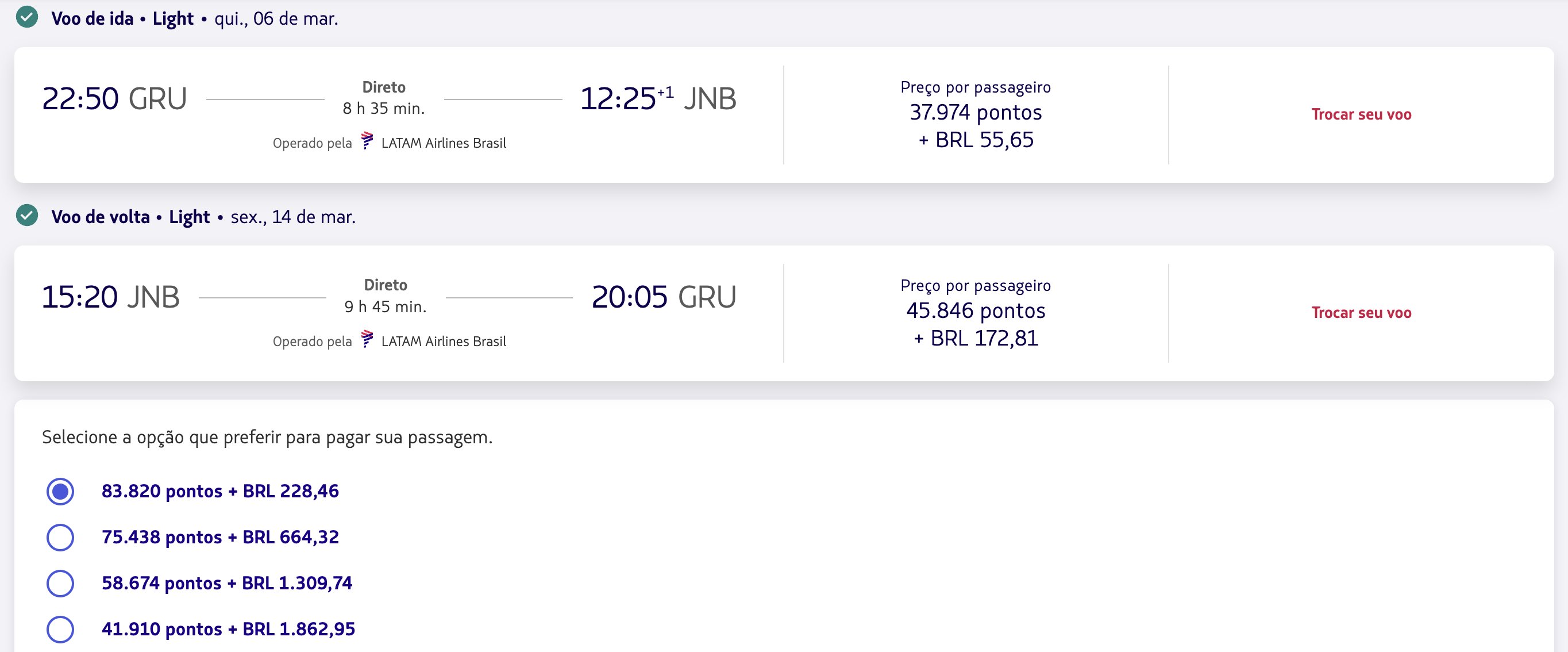Click the green checkmark beside Voo de volta
Viewport: 1568px width, 652px height.
[27, 216]
